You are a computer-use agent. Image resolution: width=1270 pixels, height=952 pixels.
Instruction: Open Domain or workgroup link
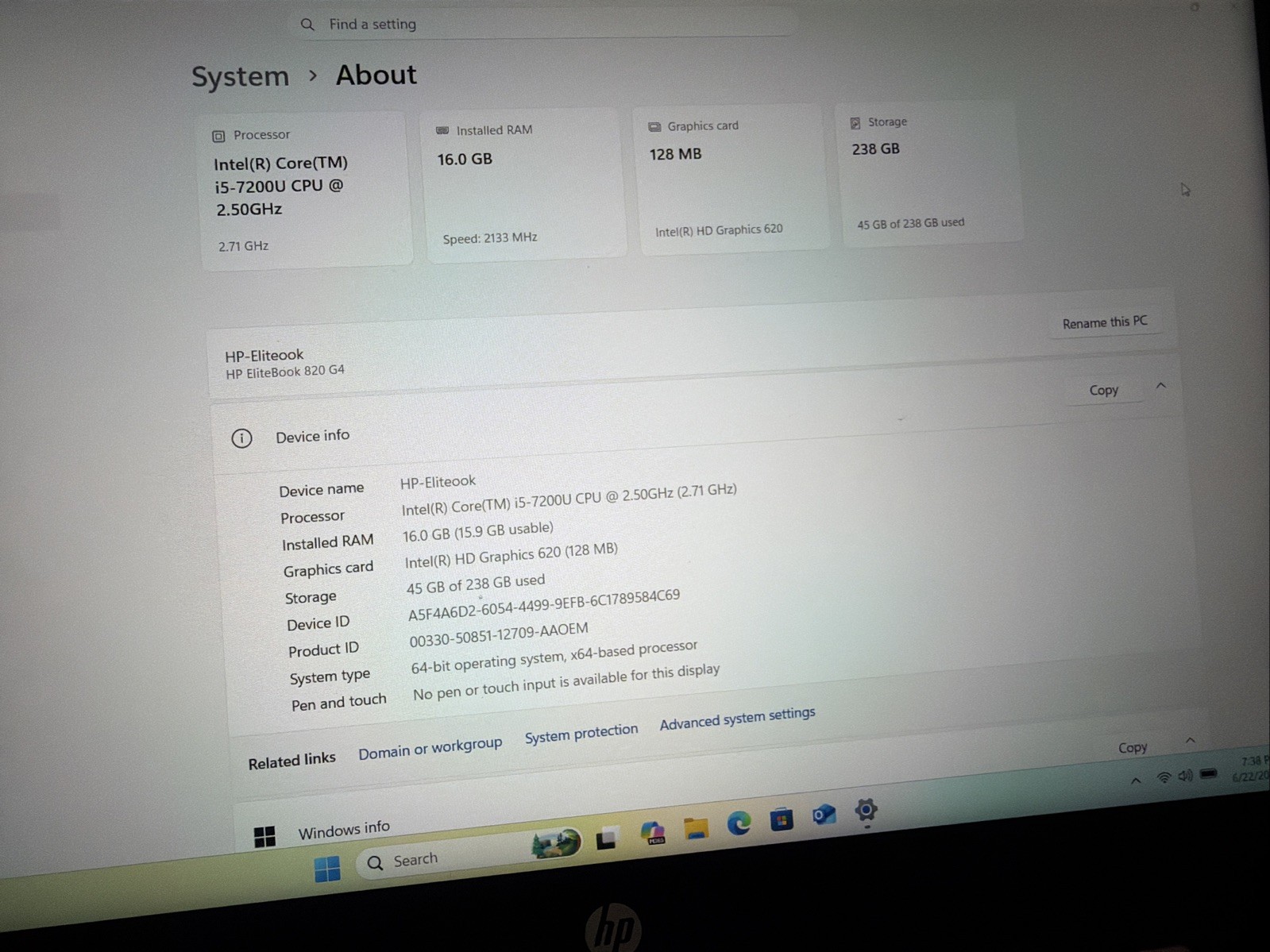click(430, 748)
